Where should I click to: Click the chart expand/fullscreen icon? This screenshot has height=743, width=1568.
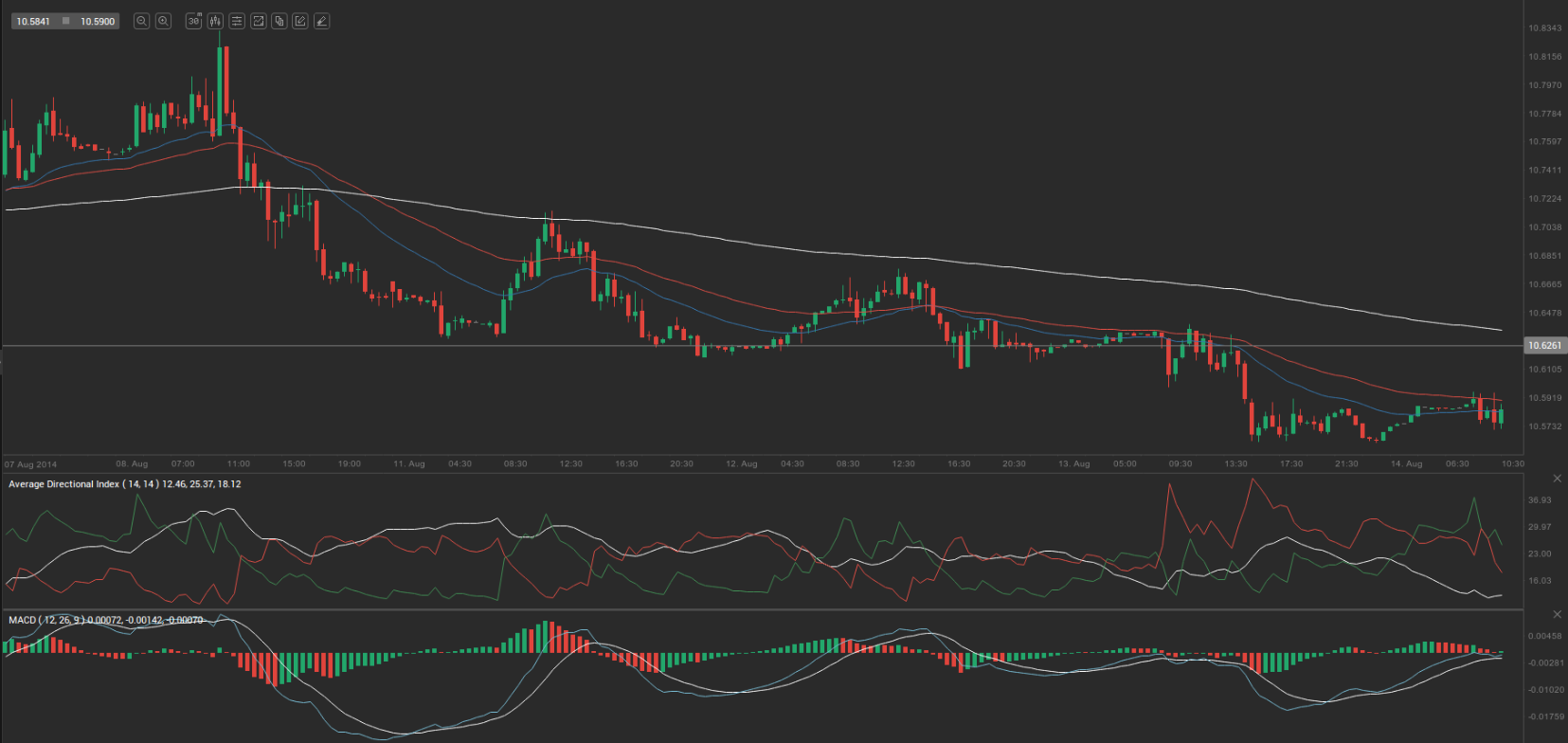[258, 21]
